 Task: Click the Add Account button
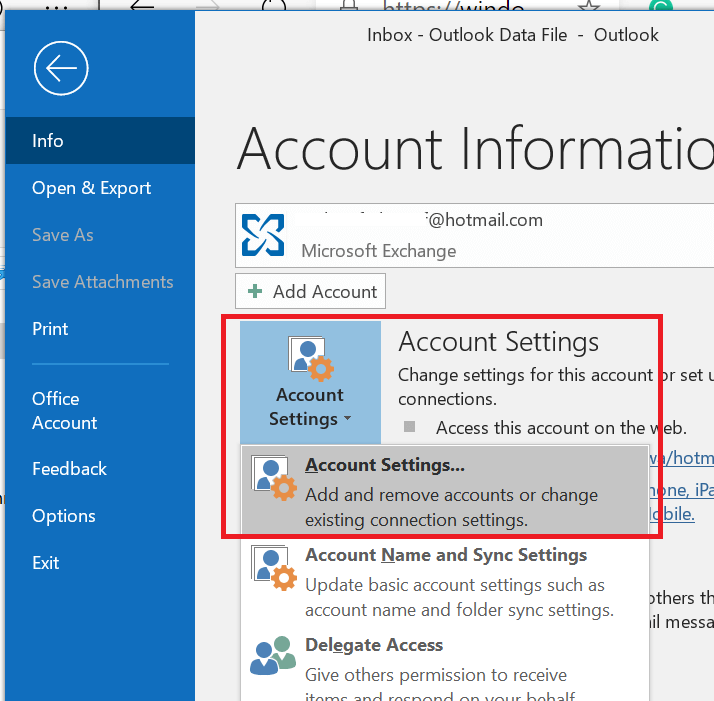311,291
